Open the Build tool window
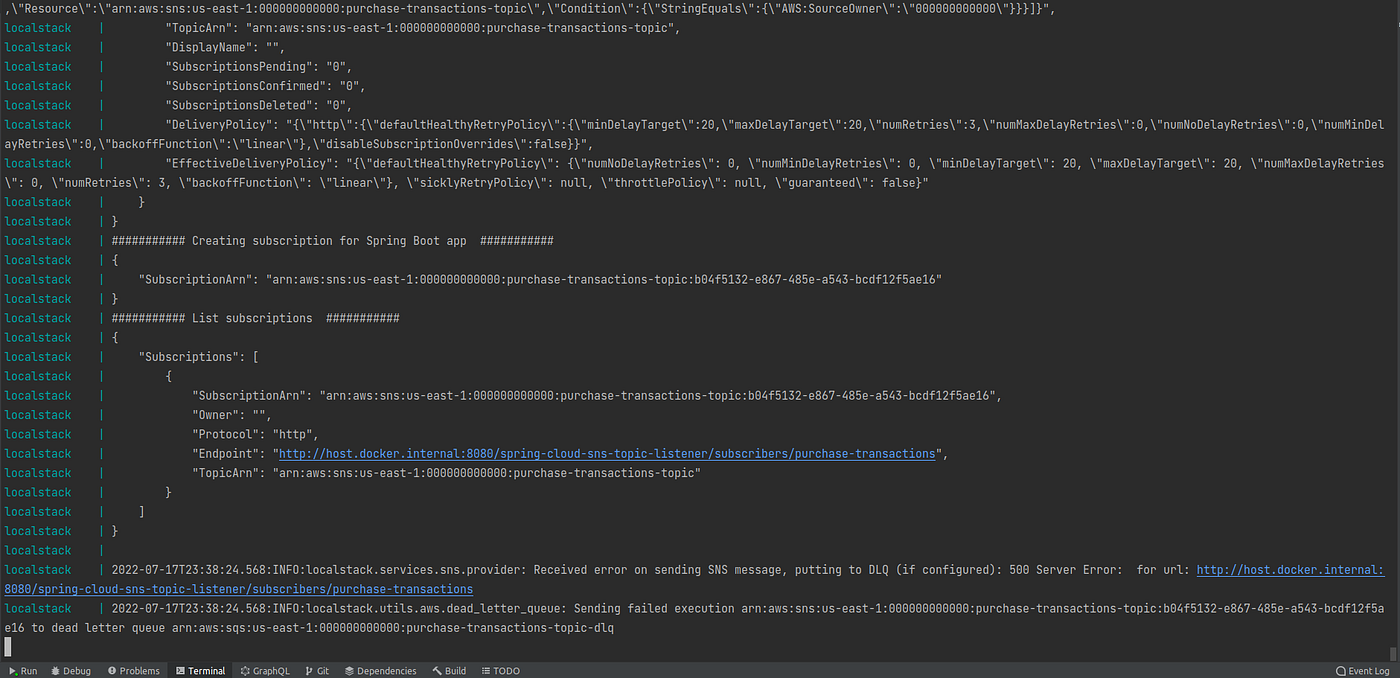Viewport: 1400px width, 678px height. [450, 671]
